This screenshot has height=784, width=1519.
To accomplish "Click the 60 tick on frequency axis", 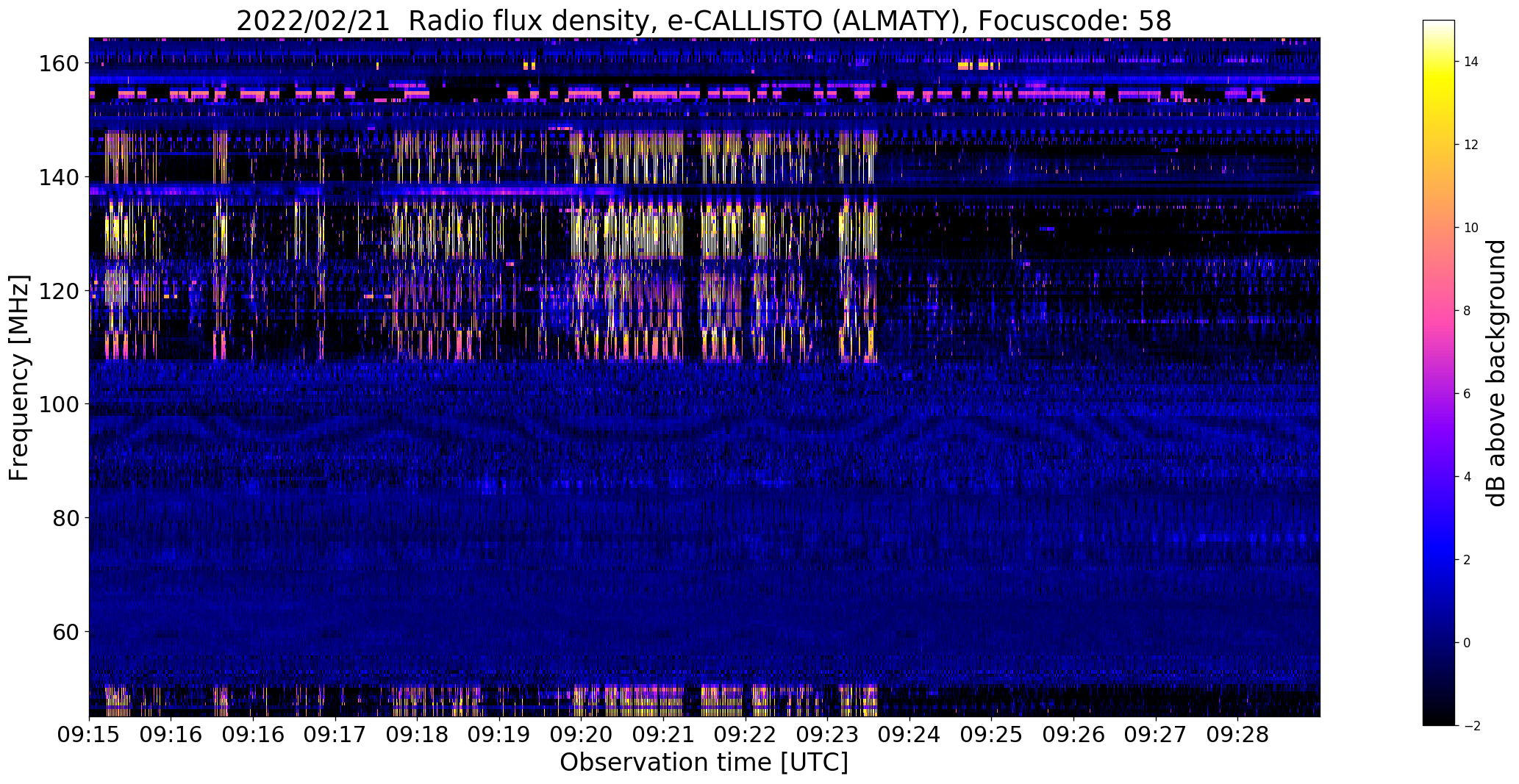I will coord(65,632).
